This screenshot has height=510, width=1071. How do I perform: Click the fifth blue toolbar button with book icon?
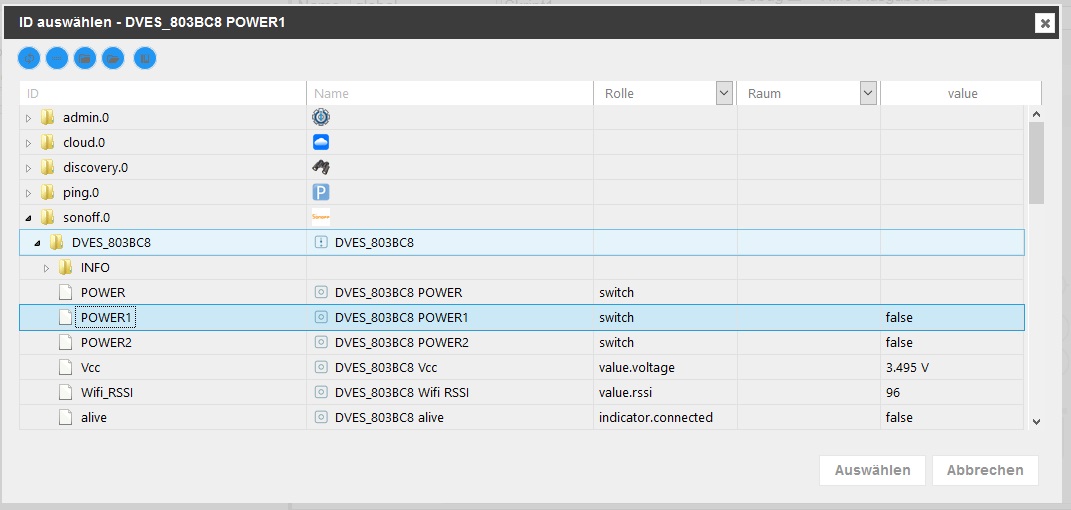point(144,59)
